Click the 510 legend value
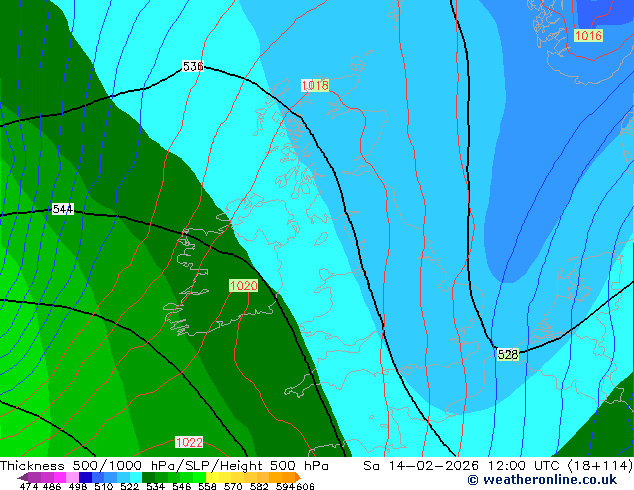 coord(104,486)
